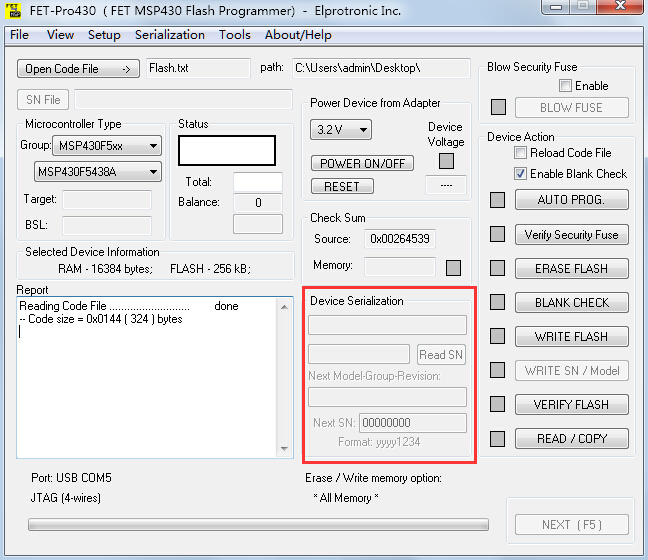This screenshot has height=560, width=648.
Task: Click the Verify Security Fuse button
Action: point(572,234)
